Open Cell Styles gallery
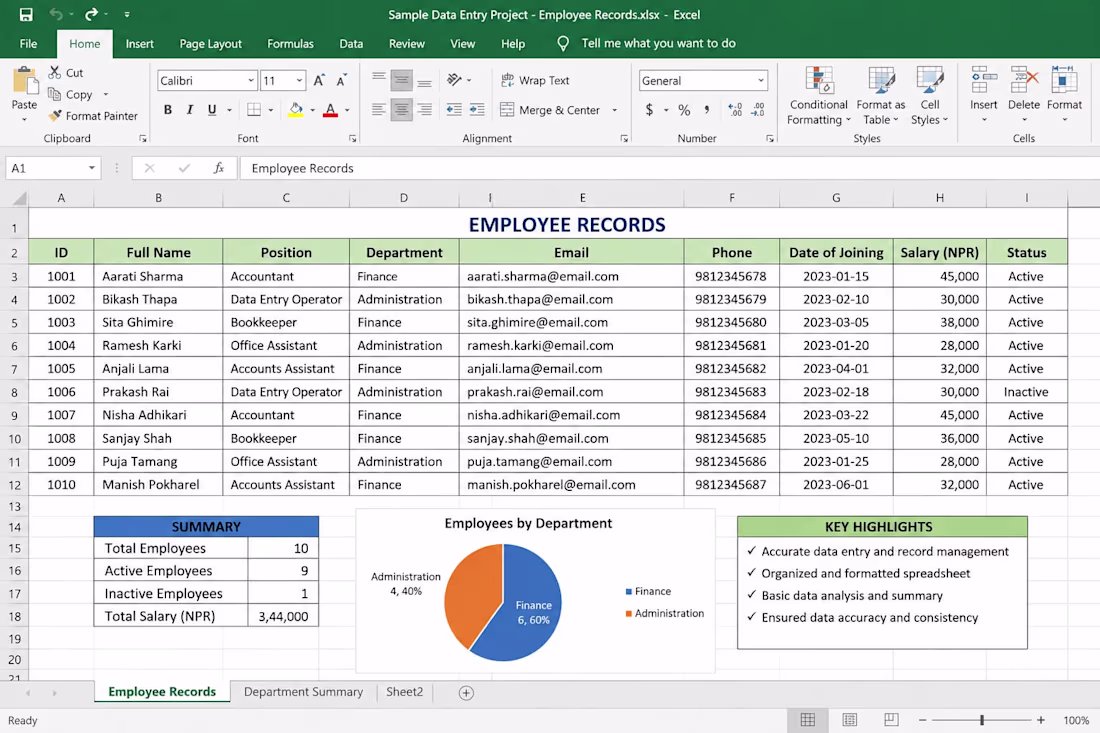Viewport: 1100px width, 733px height. click(x=930, y=96)
